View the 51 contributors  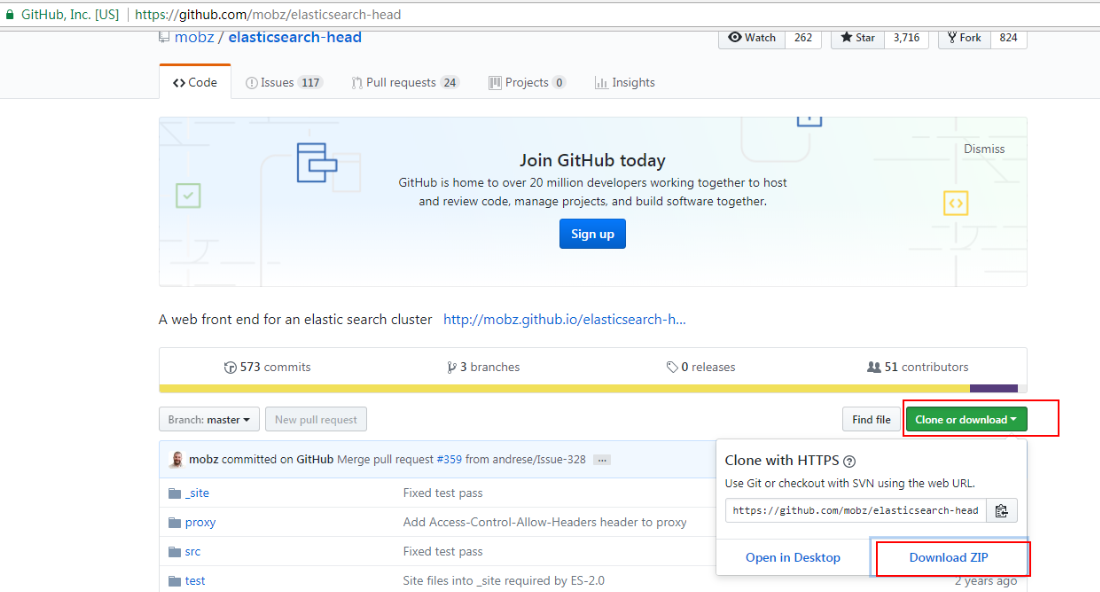tap(918, 367)
